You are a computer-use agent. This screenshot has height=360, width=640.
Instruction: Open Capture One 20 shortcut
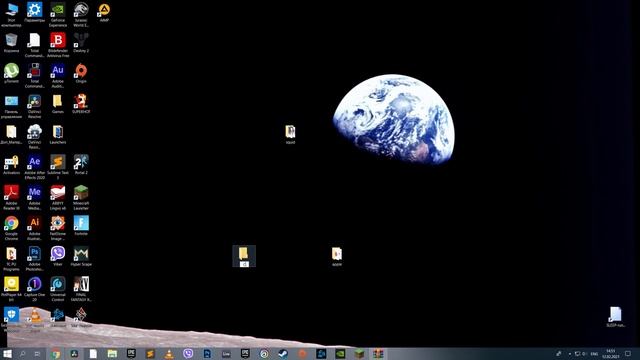[35, 289]
